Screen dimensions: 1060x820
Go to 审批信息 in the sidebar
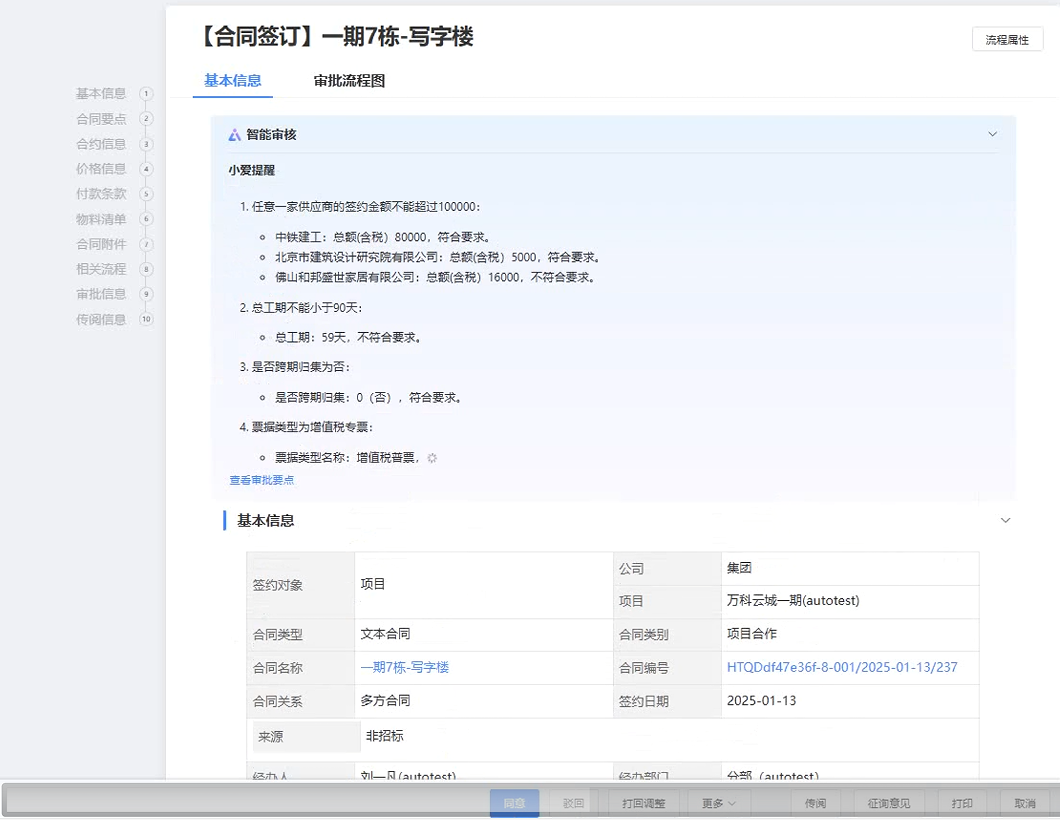tap(101, 294)
